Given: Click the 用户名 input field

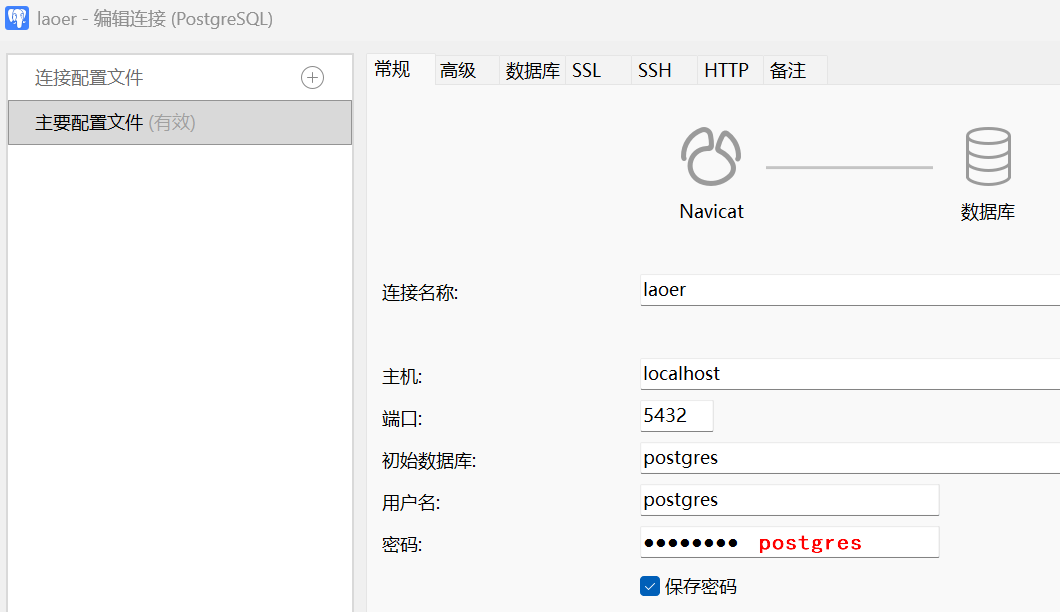Looking at the screenshot, I should 790,499.
